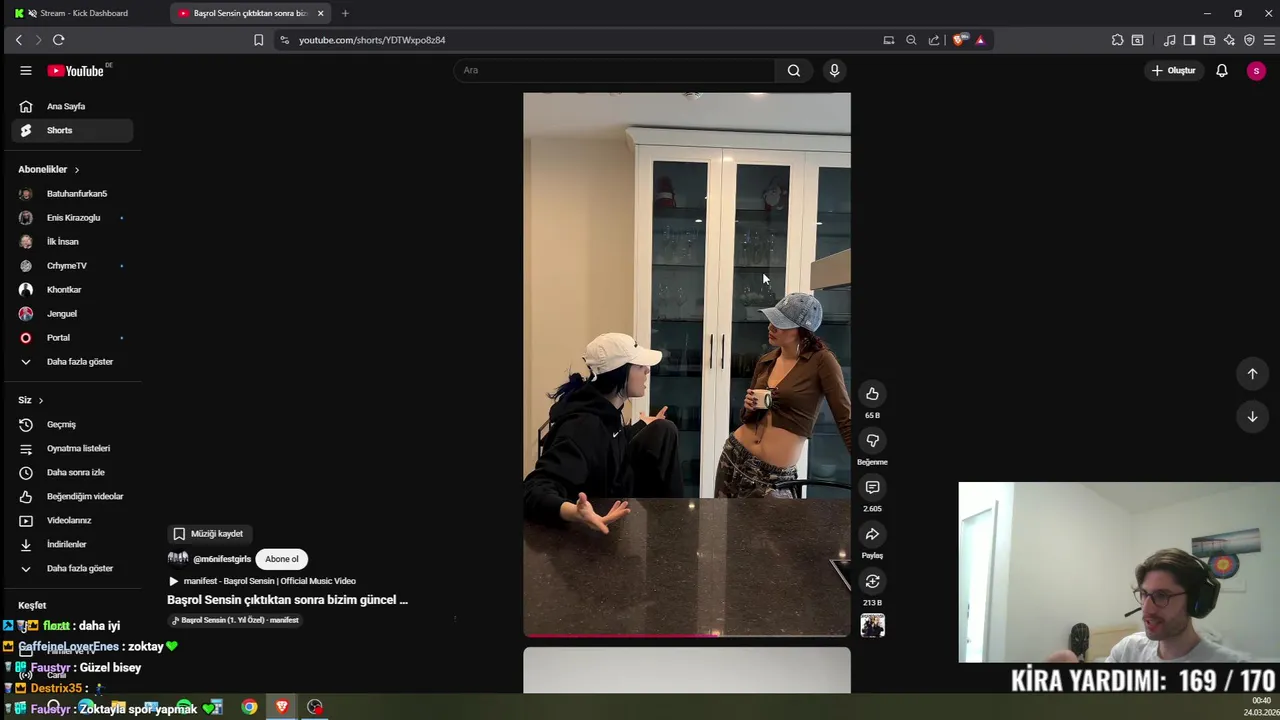1280x720 pixels.
Task: Share the Short via Paylaş
Action: 872,534
